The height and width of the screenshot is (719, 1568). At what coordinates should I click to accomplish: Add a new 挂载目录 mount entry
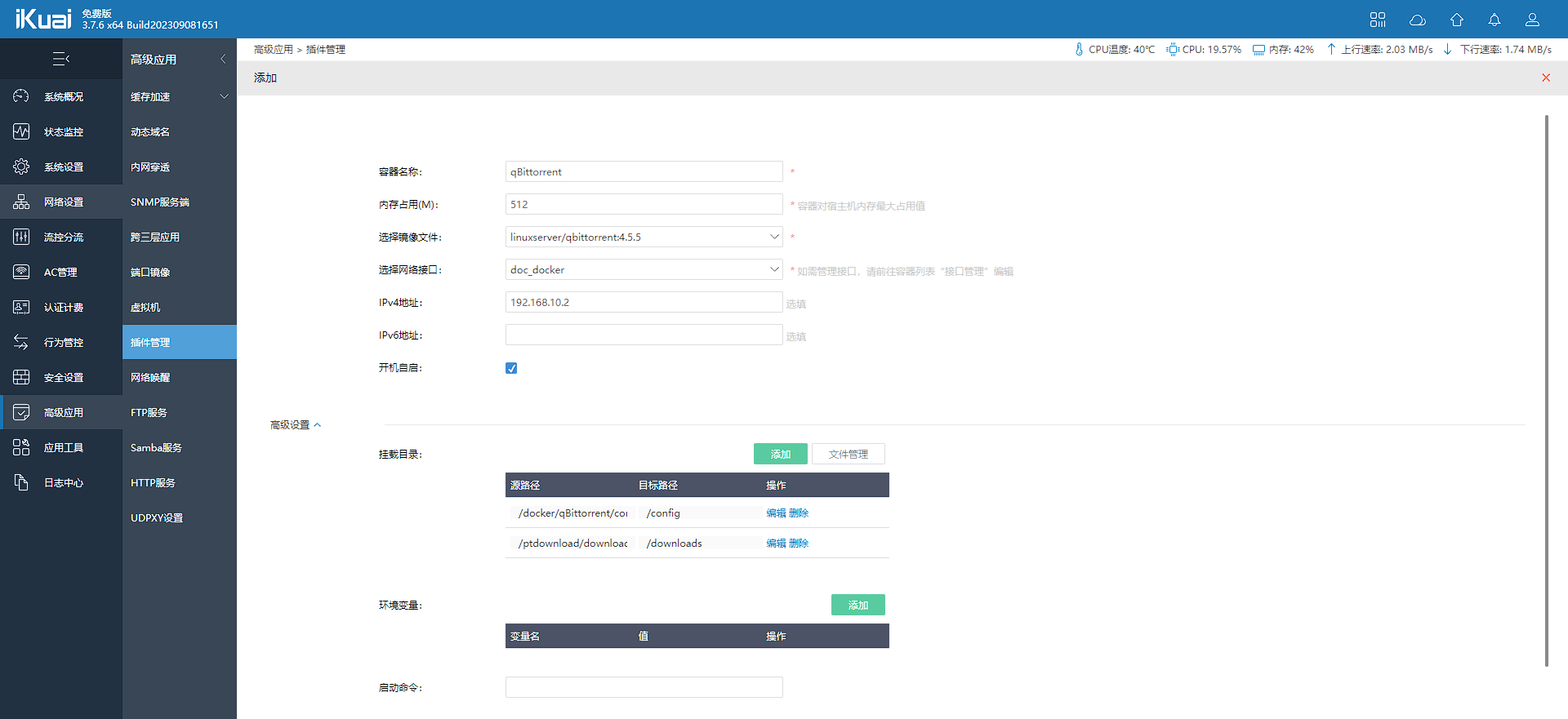[781, 454]
